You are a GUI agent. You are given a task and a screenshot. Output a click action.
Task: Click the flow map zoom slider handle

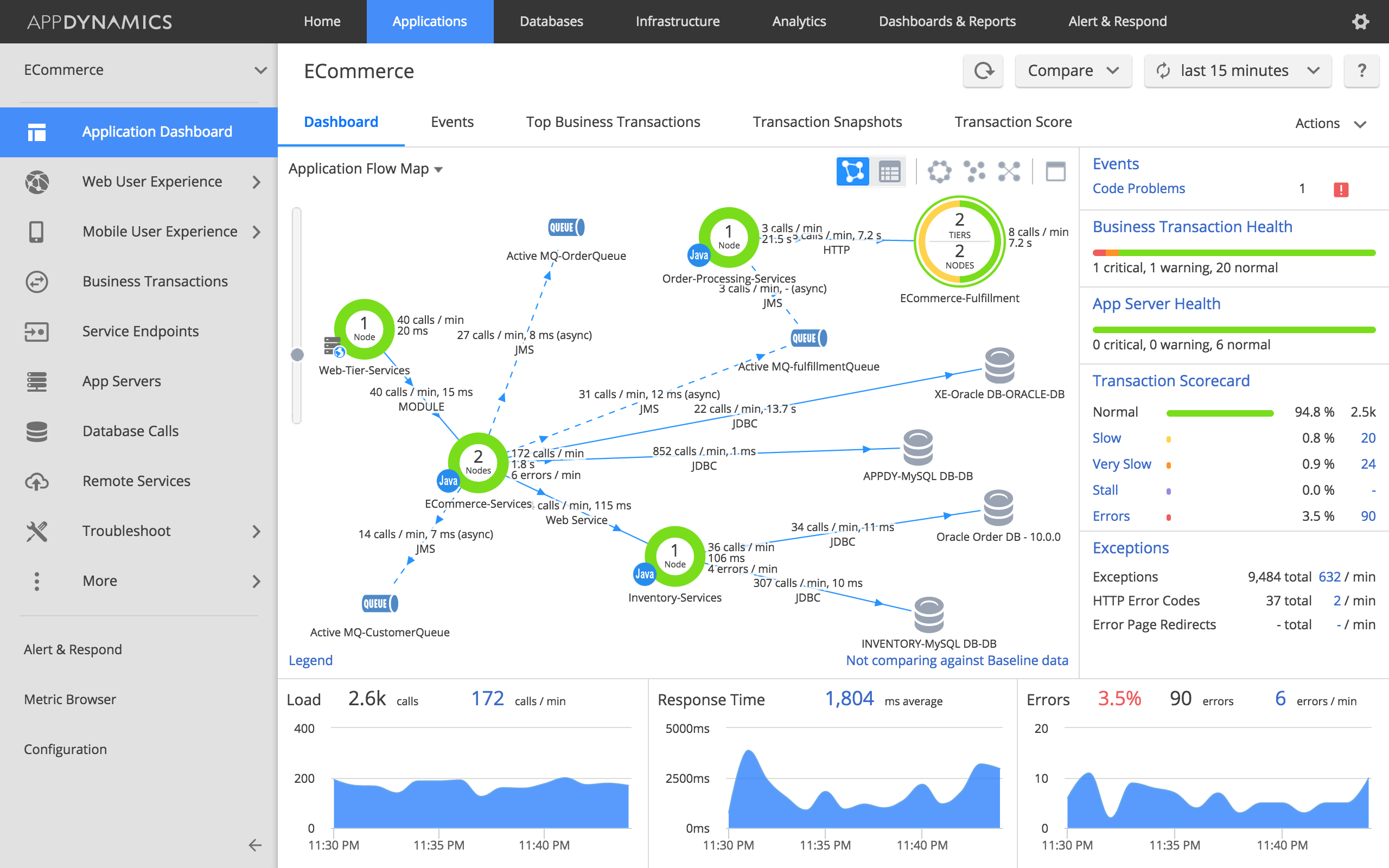297,355
